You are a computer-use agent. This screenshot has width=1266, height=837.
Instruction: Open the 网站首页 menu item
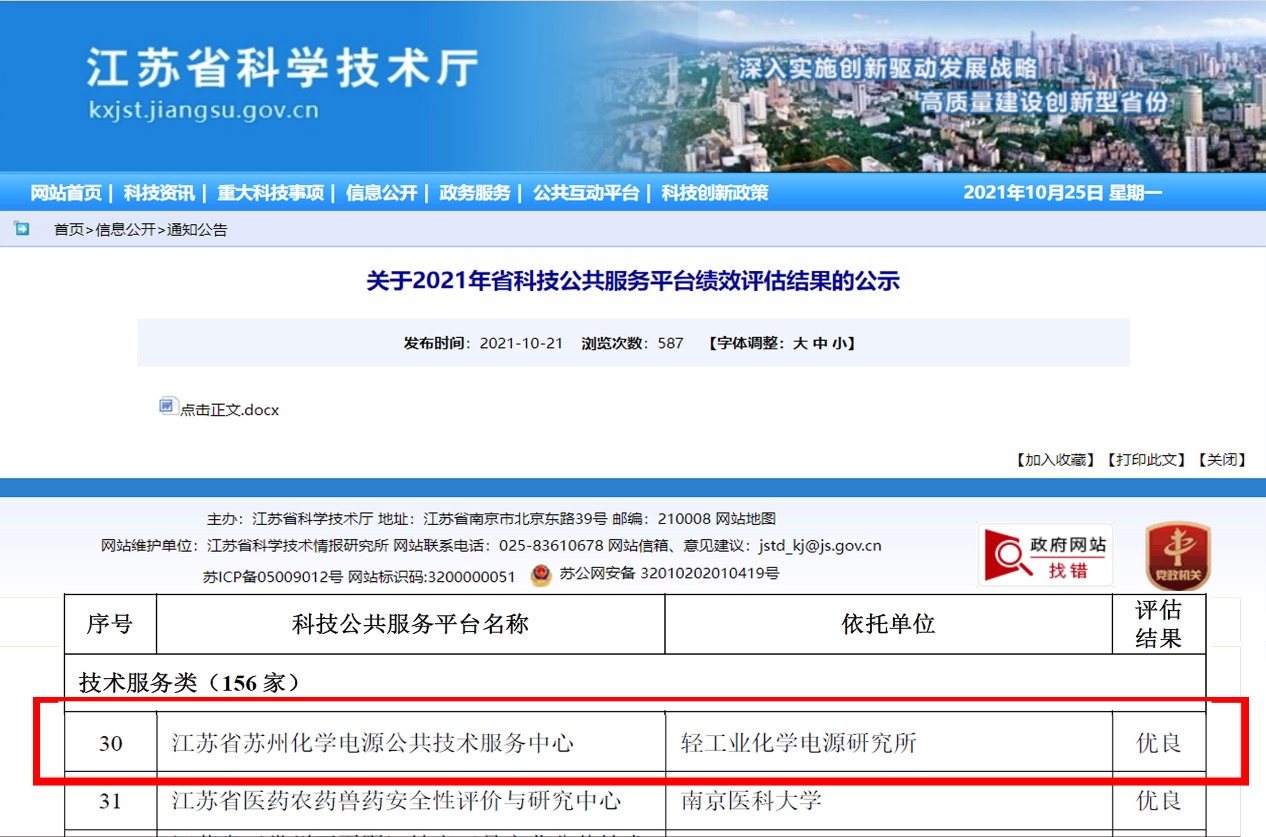(66, 193)
